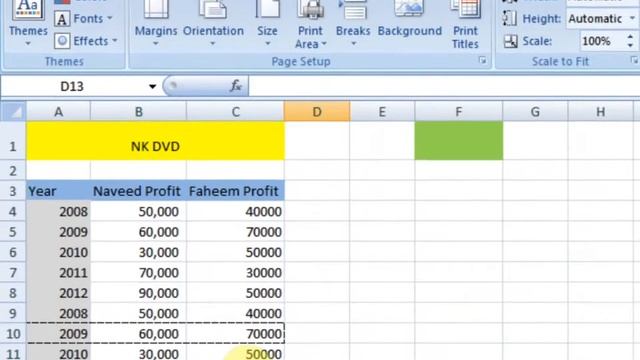Open the Height Automatic dropdown
This screenshot has width=640, height=360.
coord(633,19)
